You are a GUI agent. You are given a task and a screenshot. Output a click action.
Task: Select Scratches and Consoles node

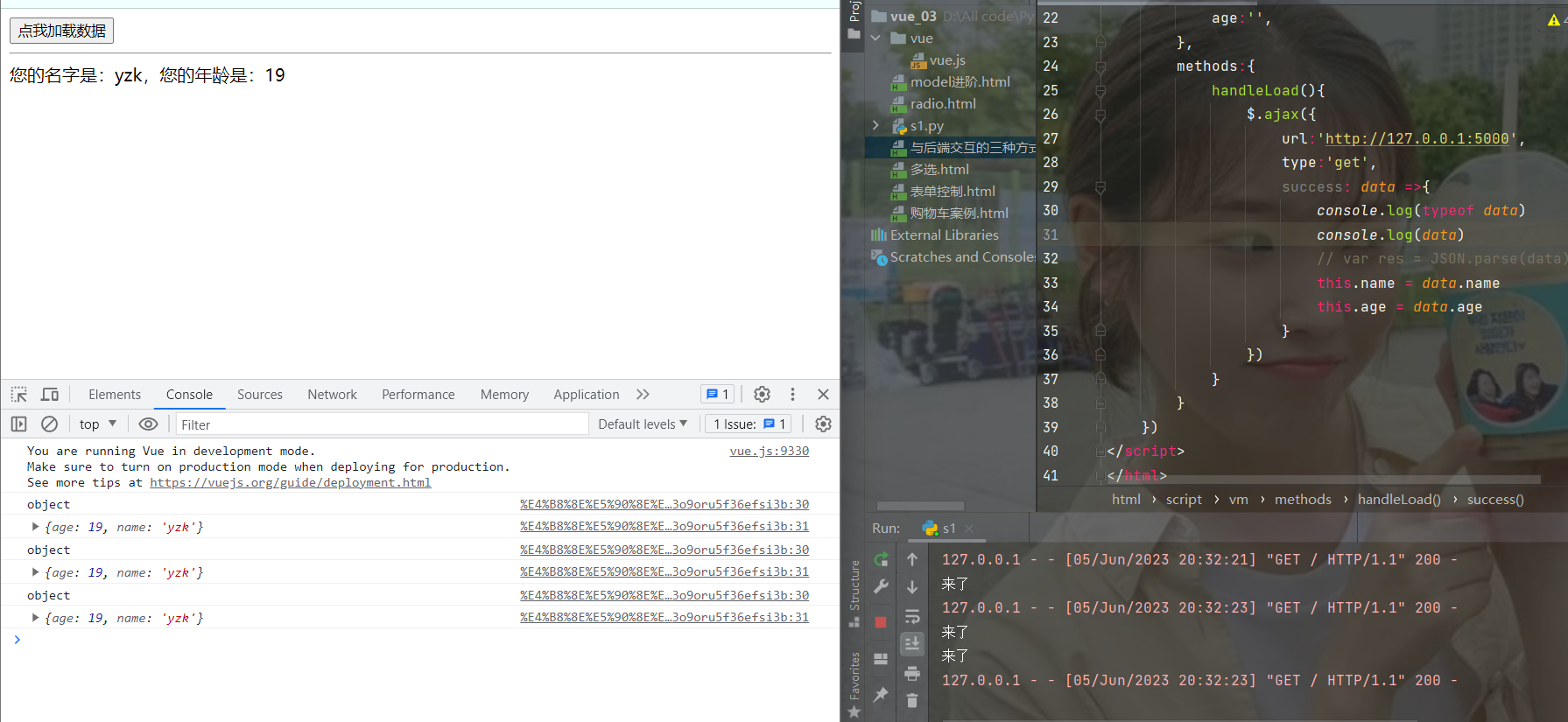(953, 257)
